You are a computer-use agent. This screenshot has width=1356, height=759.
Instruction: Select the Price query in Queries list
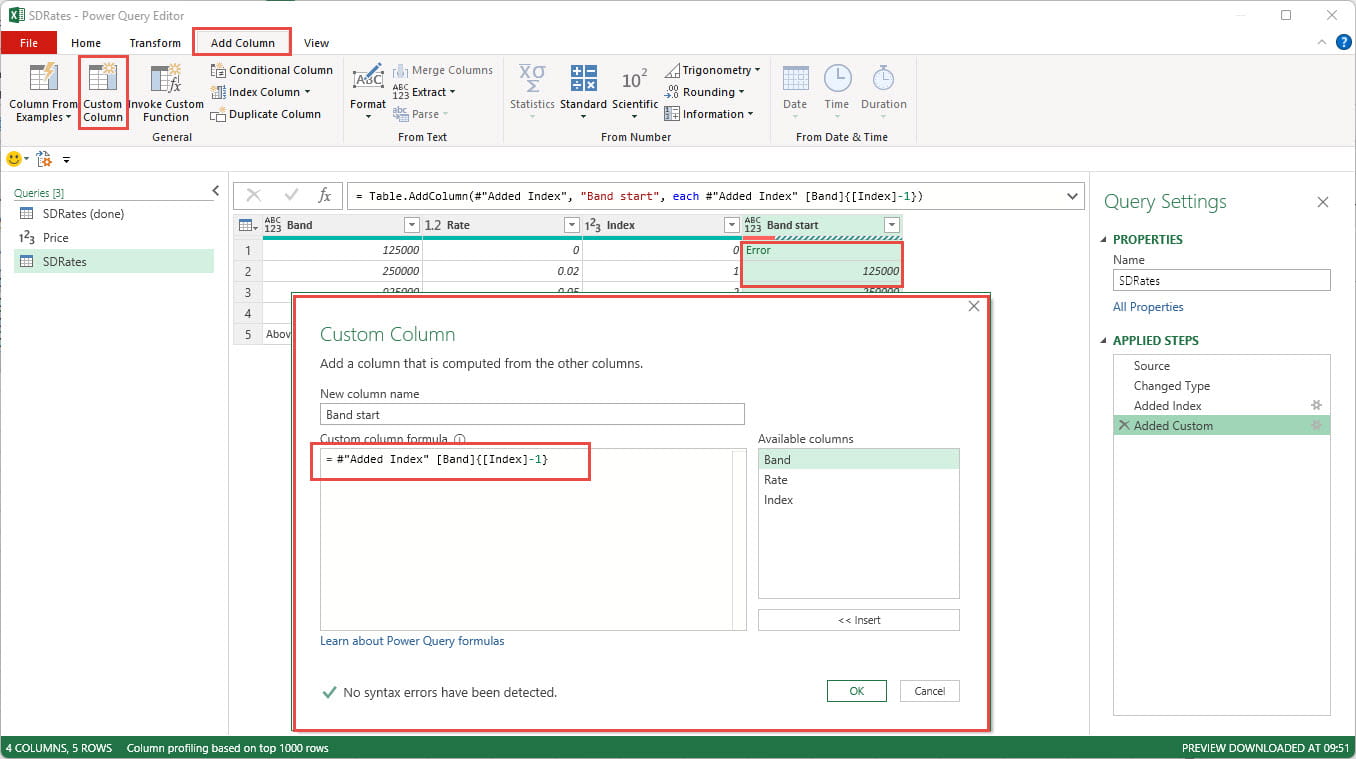coord(56,238)
